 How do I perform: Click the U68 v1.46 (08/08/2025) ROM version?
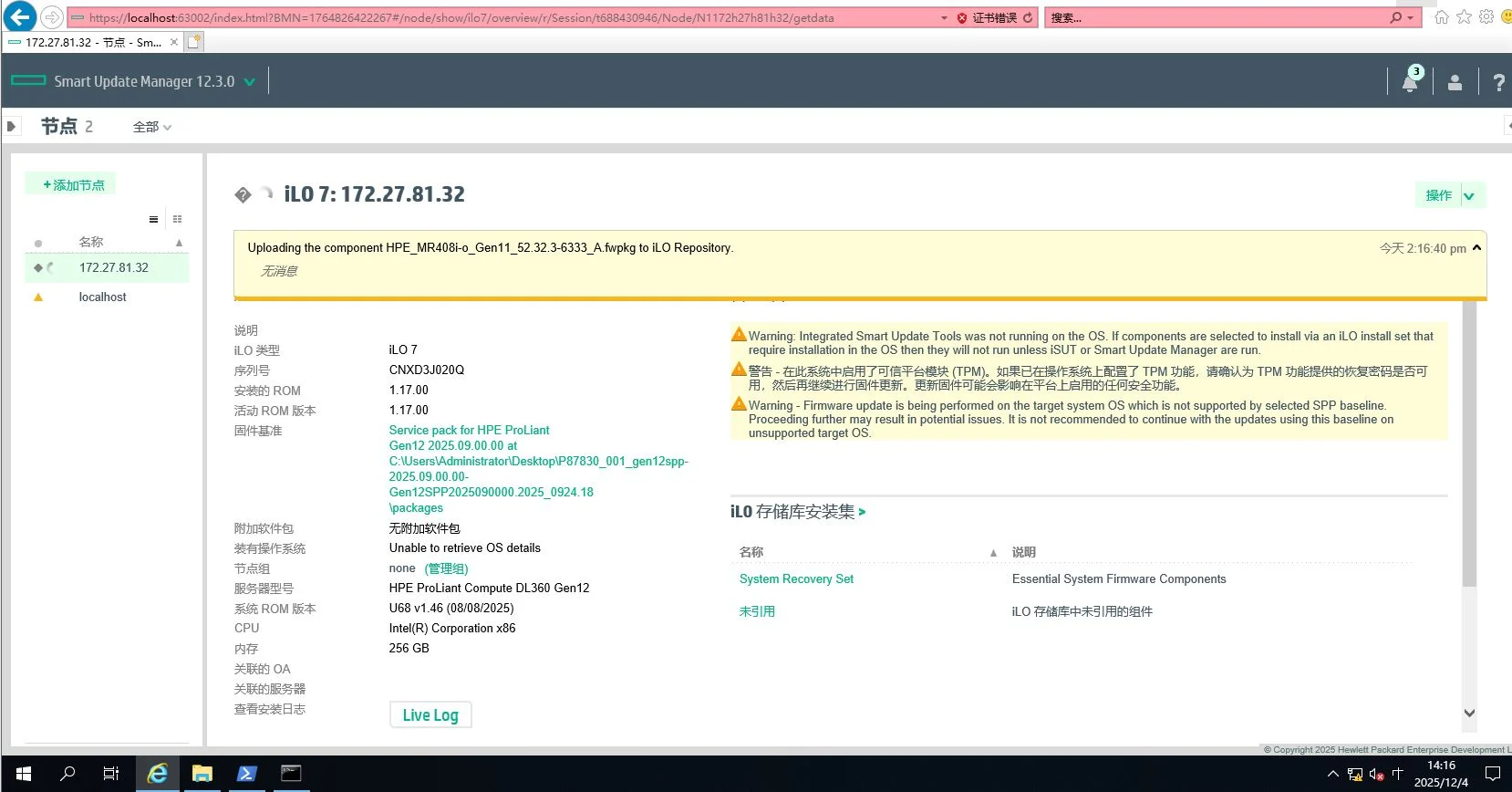pyautogui.click(x=451, y=608)
